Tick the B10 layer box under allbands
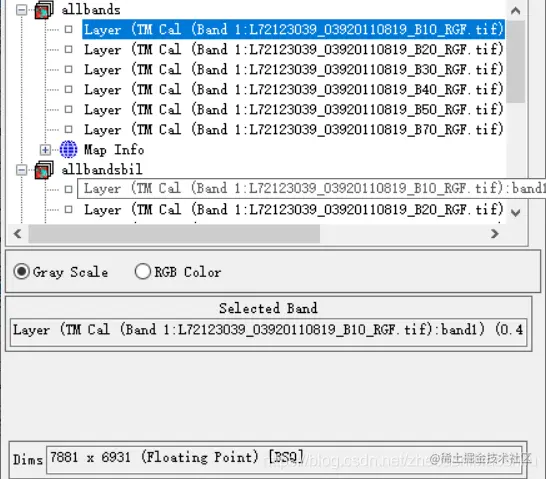 [69, 29]
